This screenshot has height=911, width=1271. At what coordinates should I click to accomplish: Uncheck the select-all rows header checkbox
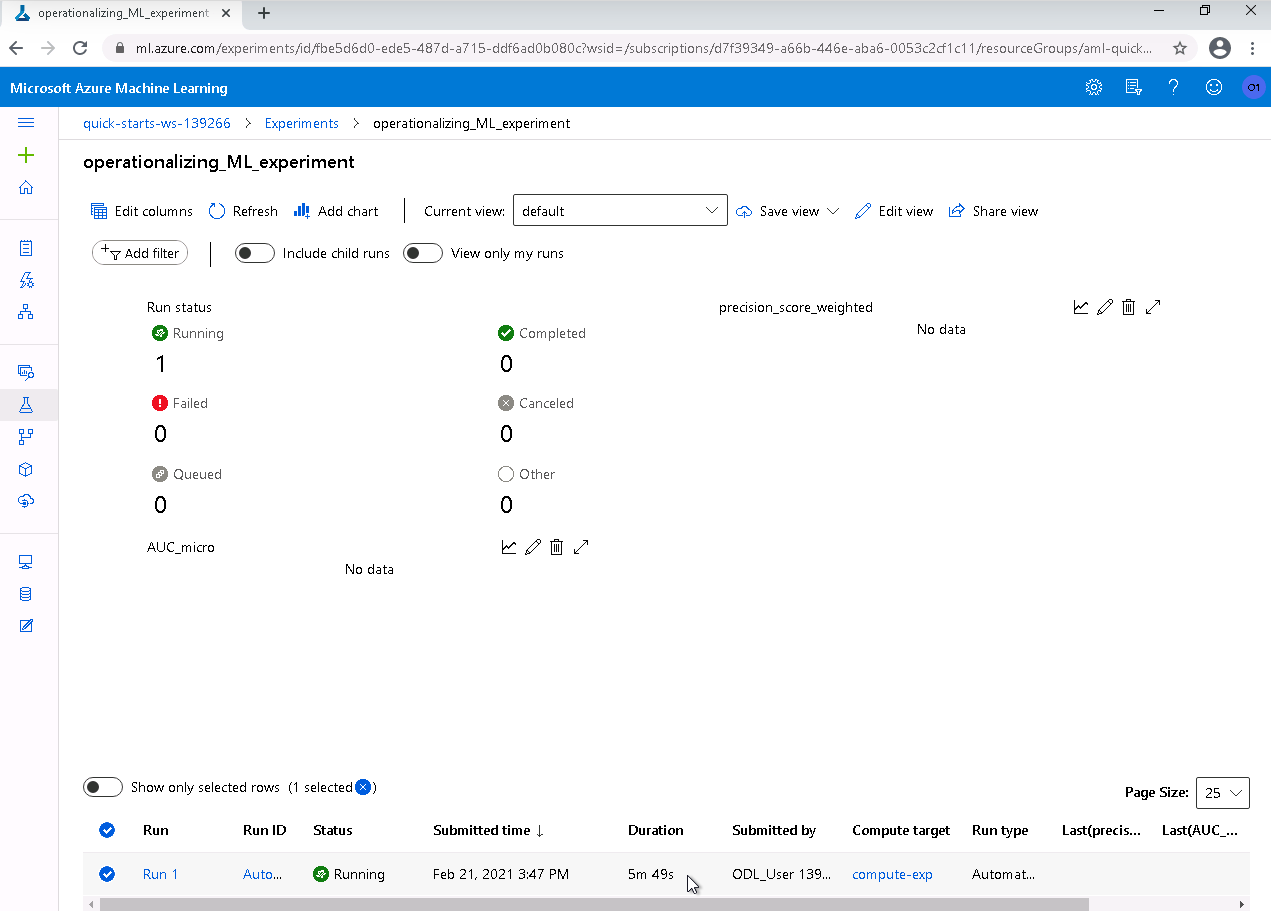[x=107, y=830]
